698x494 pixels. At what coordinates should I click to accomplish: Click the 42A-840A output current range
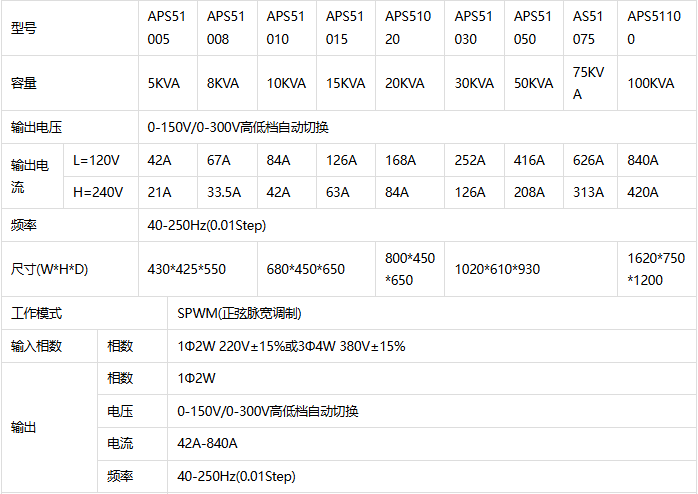point(207,443)
